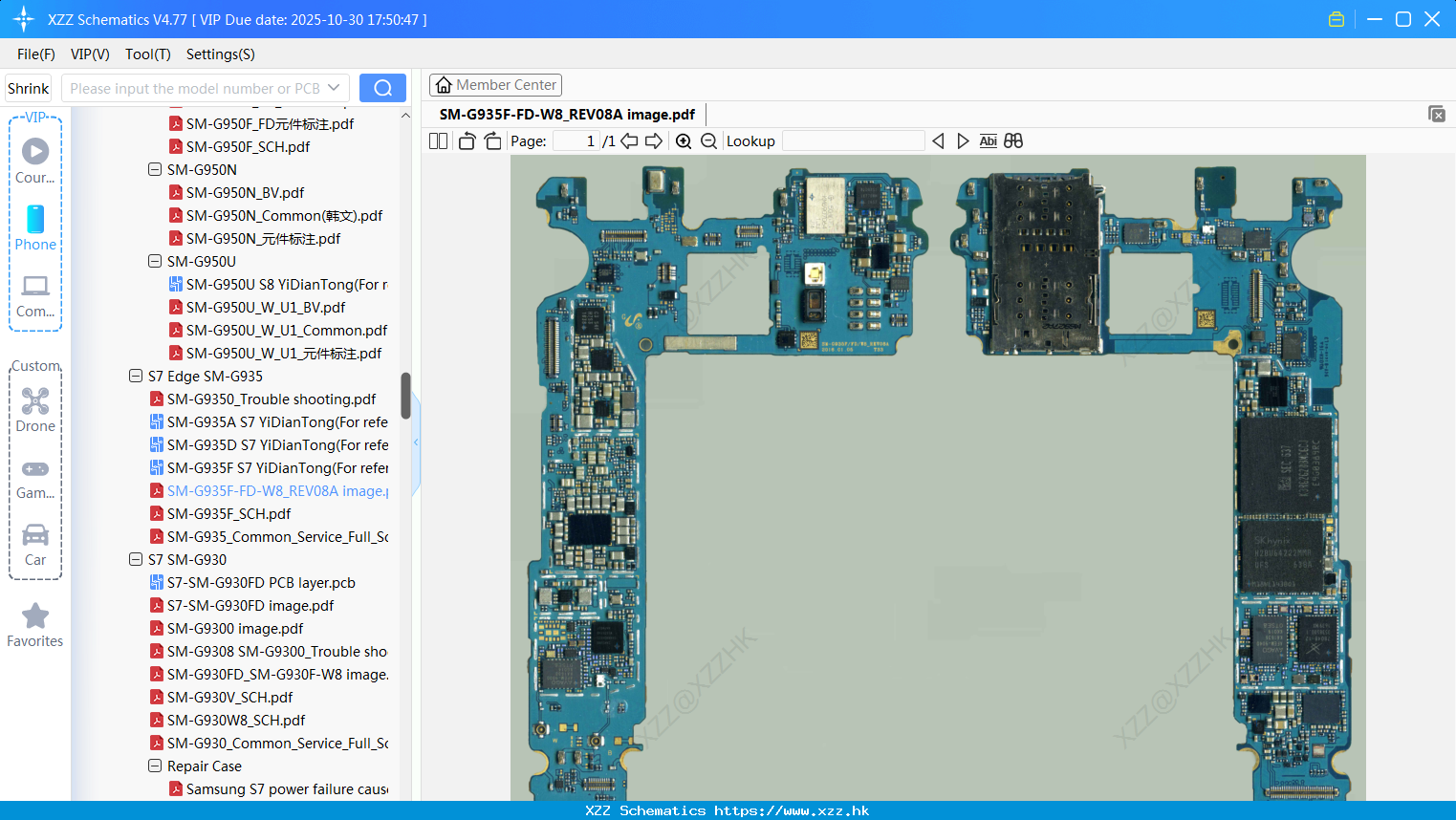Collapse the Repair Case folder
Screen dimensions: 1456x820
point(155,766)
